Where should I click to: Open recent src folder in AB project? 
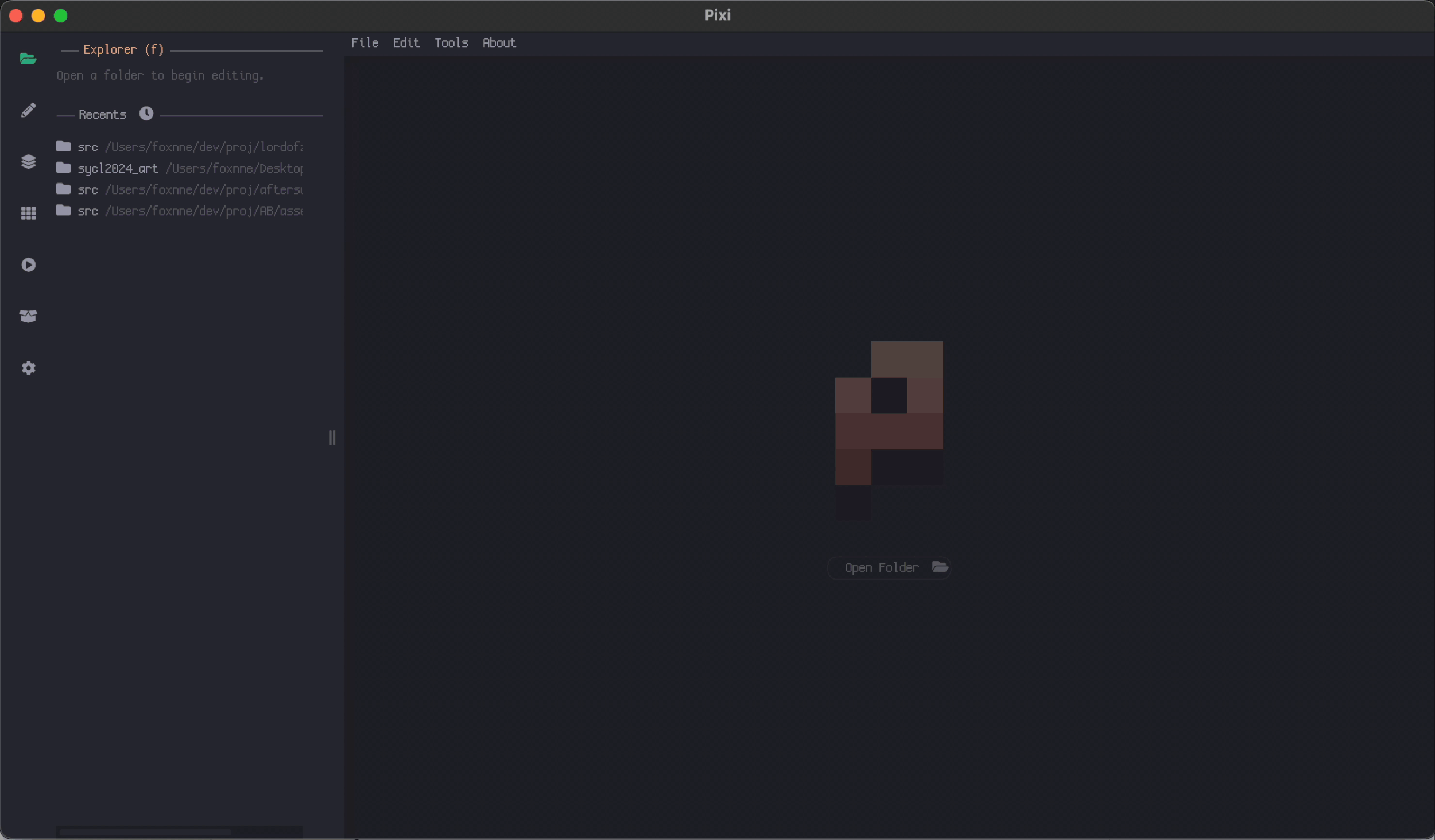(x=88, y=211)
